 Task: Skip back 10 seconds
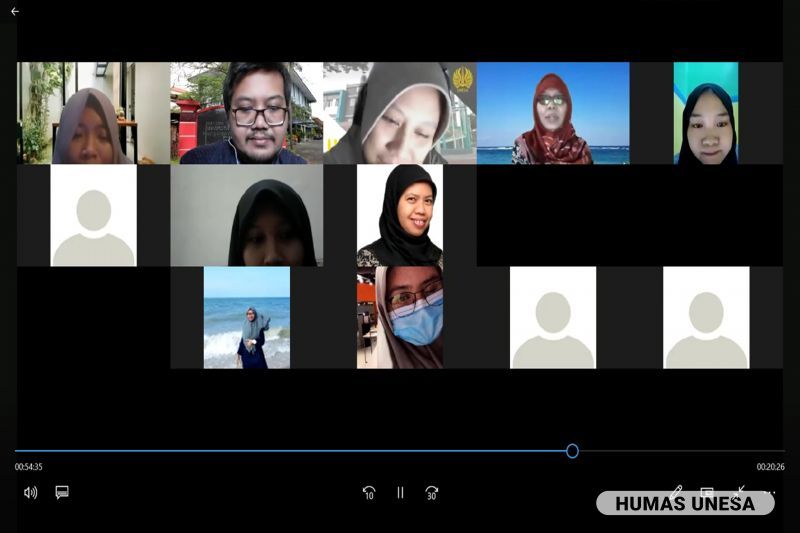click(369, 493)
